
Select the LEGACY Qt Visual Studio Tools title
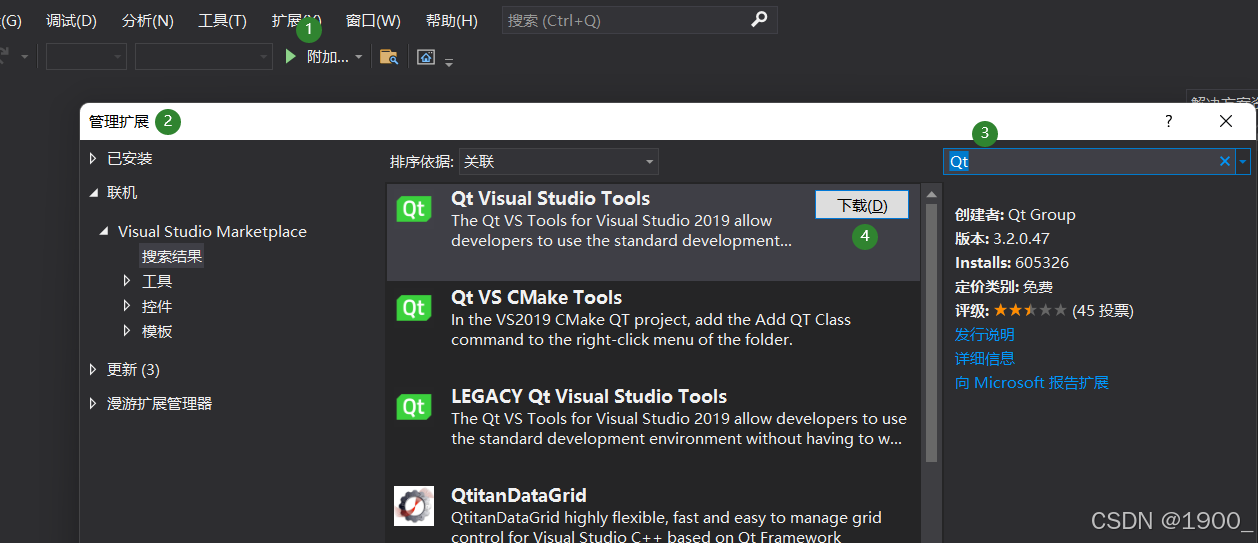pos(589,396)
